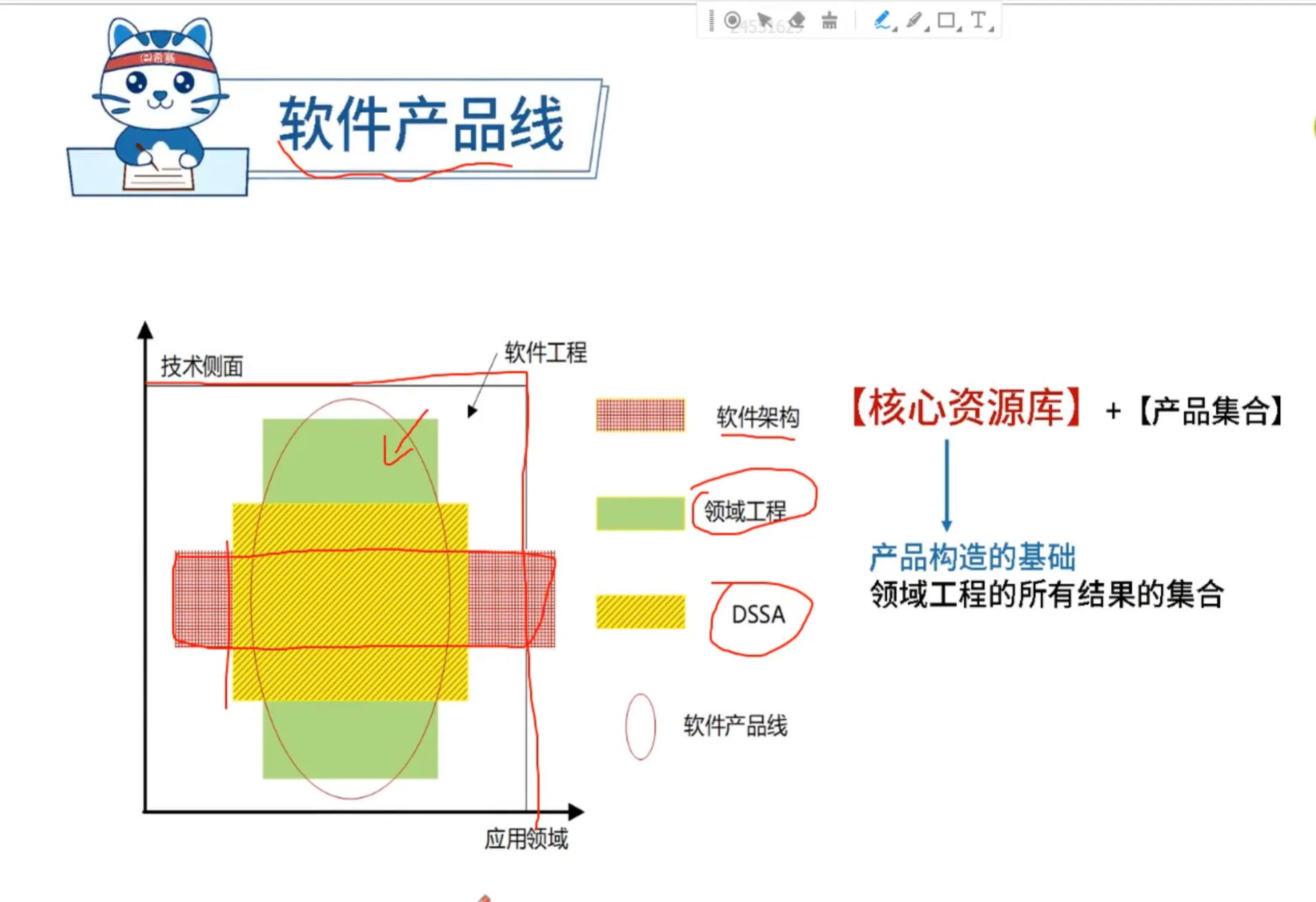Click the 软件架构 legend label
Image resolution: width=1316 pixels, height=902 pixels.
pos(758,417)
